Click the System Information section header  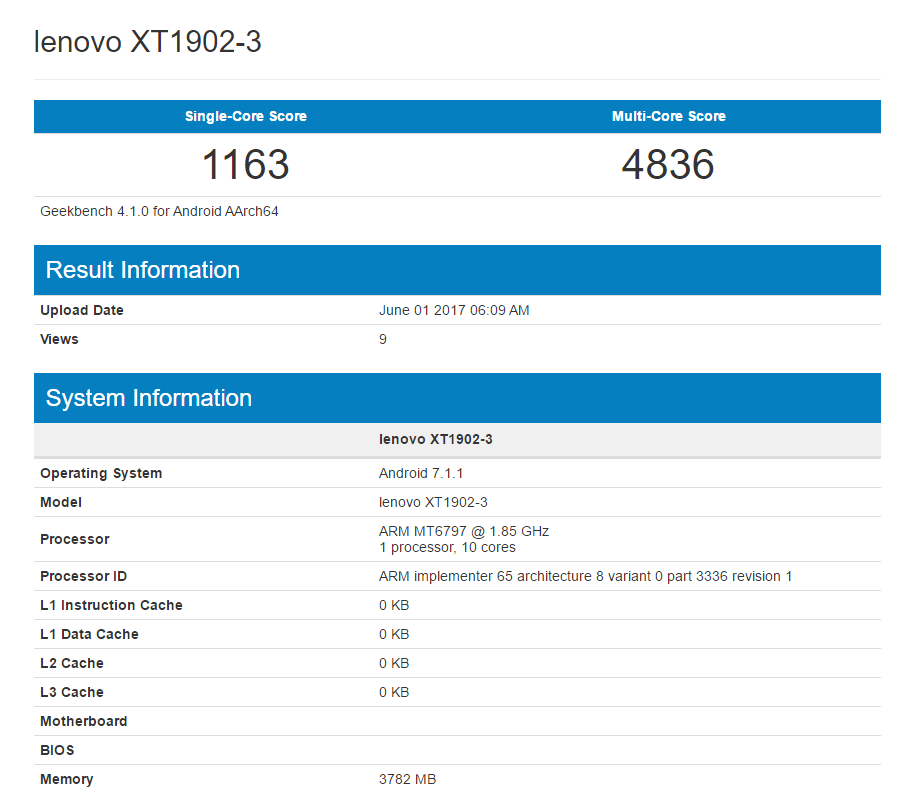[x=150, y=398]
